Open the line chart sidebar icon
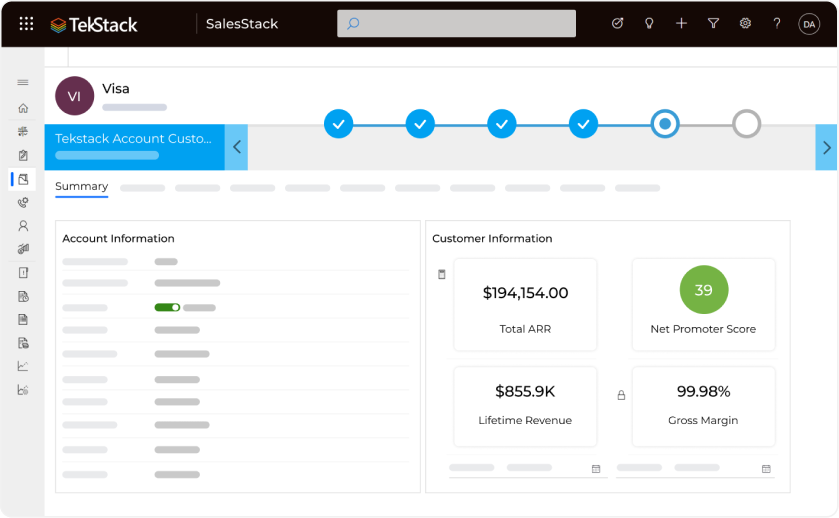The height and width of the screenshot is (518, 839). pyautogui.click(x=23, y=366)
